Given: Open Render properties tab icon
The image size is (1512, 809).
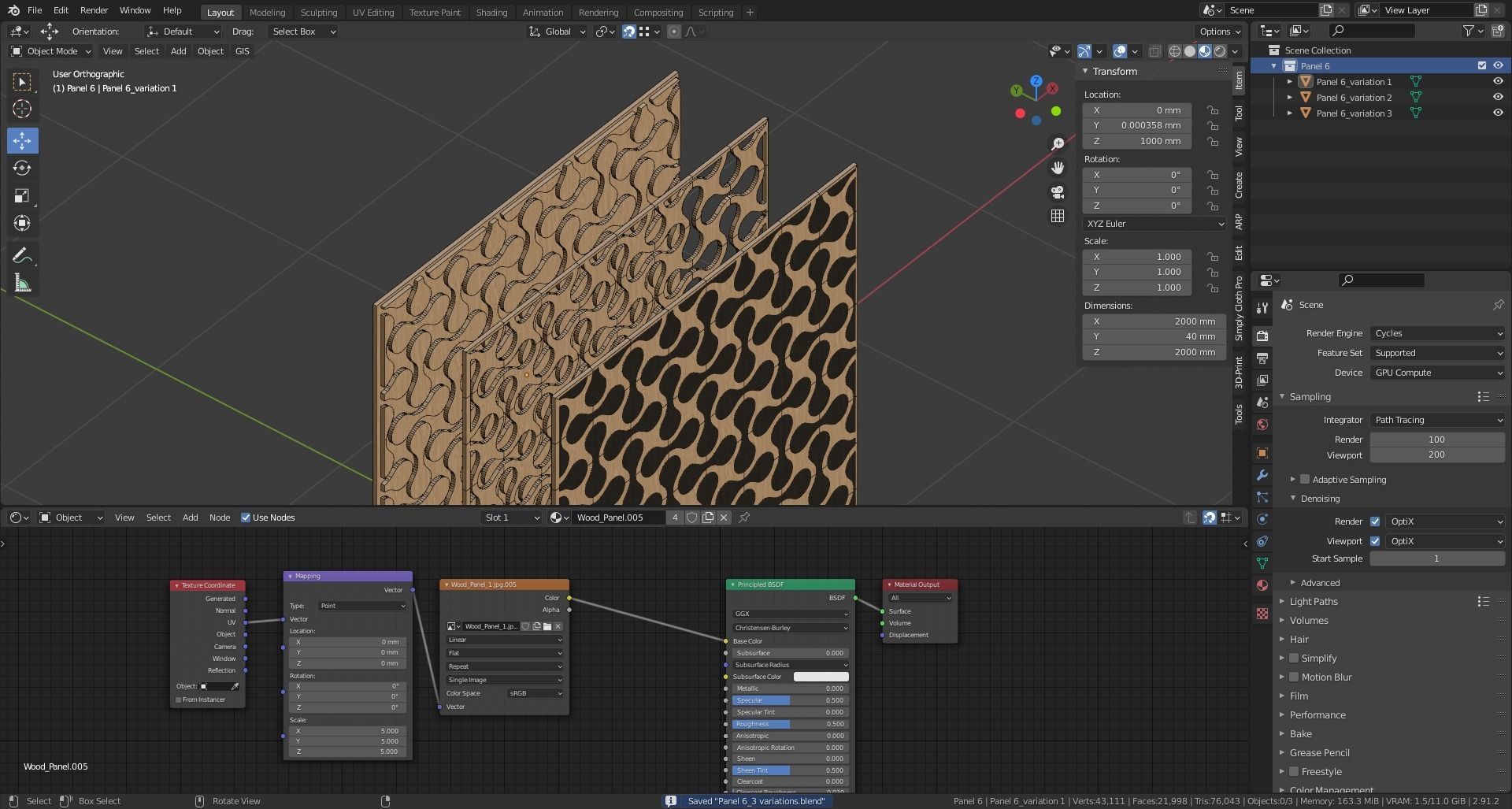Looking at the screenshot, I should point(1262,336).
